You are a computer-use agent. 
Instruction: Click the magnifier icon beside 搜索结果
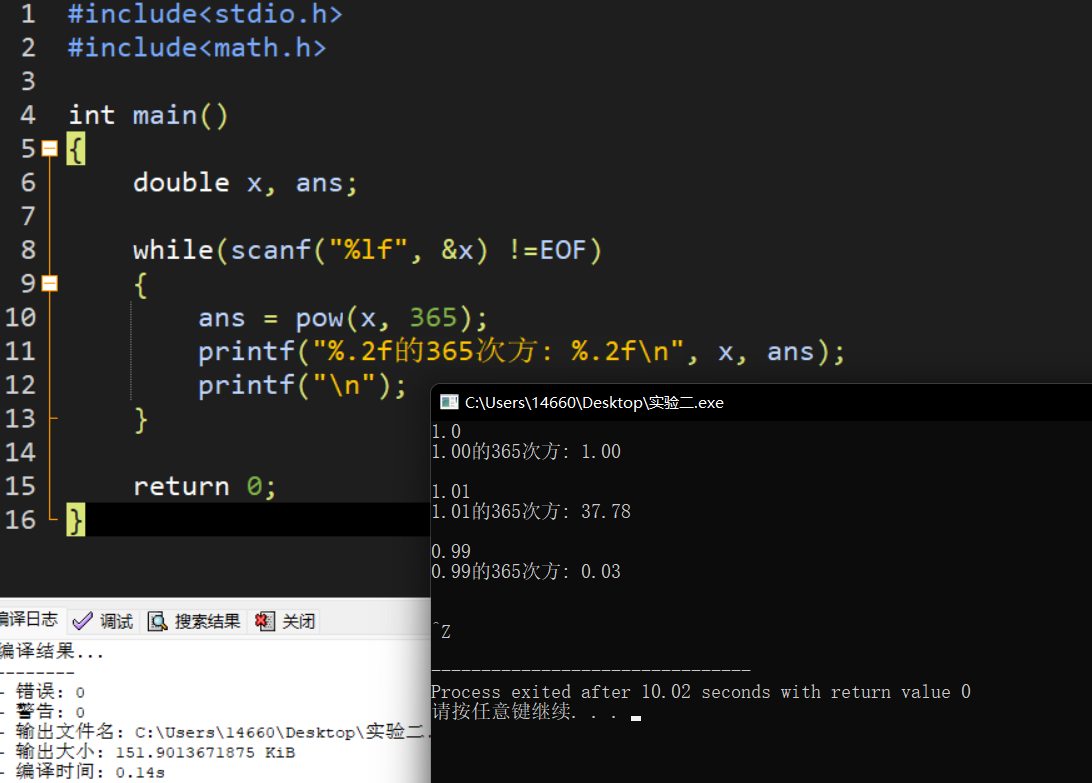(x=157, y=621)
